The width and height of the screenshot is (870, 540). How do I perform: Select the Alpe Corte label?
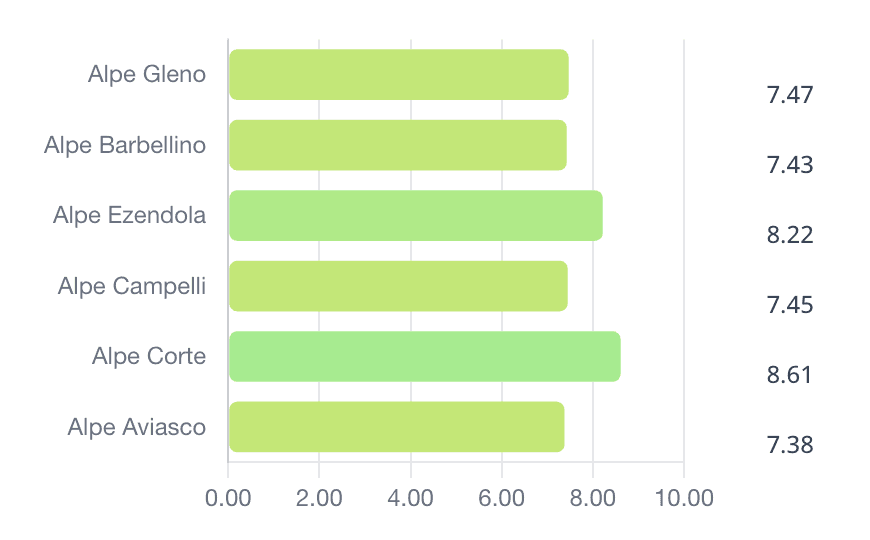click(x=149, y=356)
